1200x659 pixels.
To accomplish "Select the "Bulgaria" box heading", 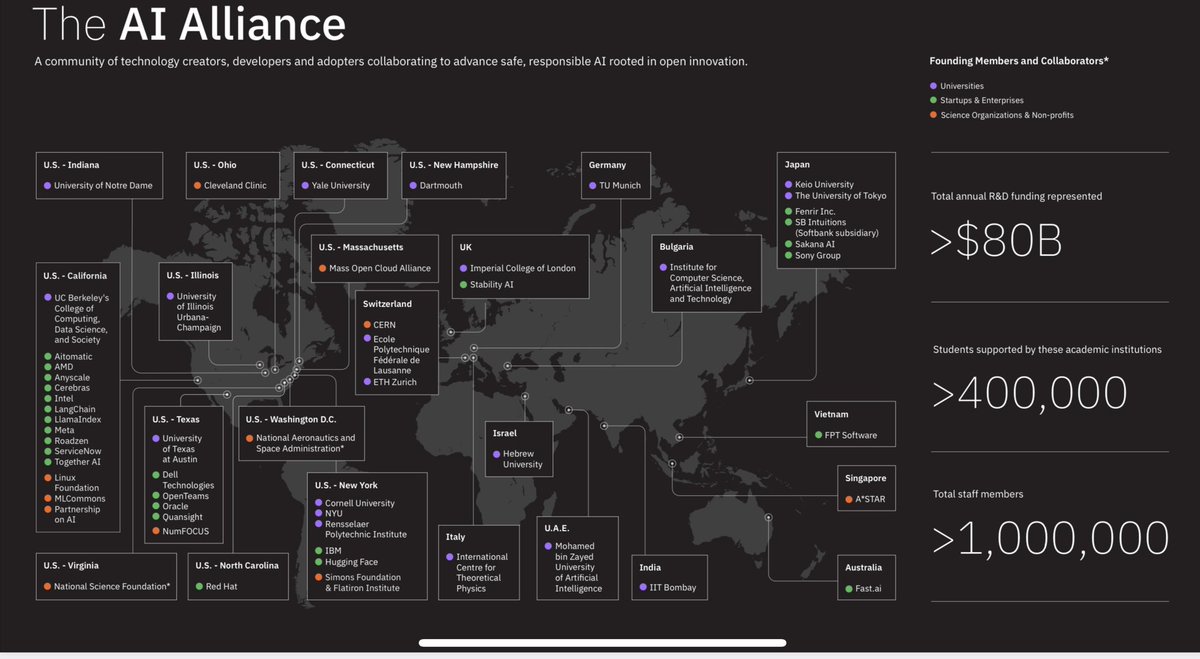I will point(677,246).
